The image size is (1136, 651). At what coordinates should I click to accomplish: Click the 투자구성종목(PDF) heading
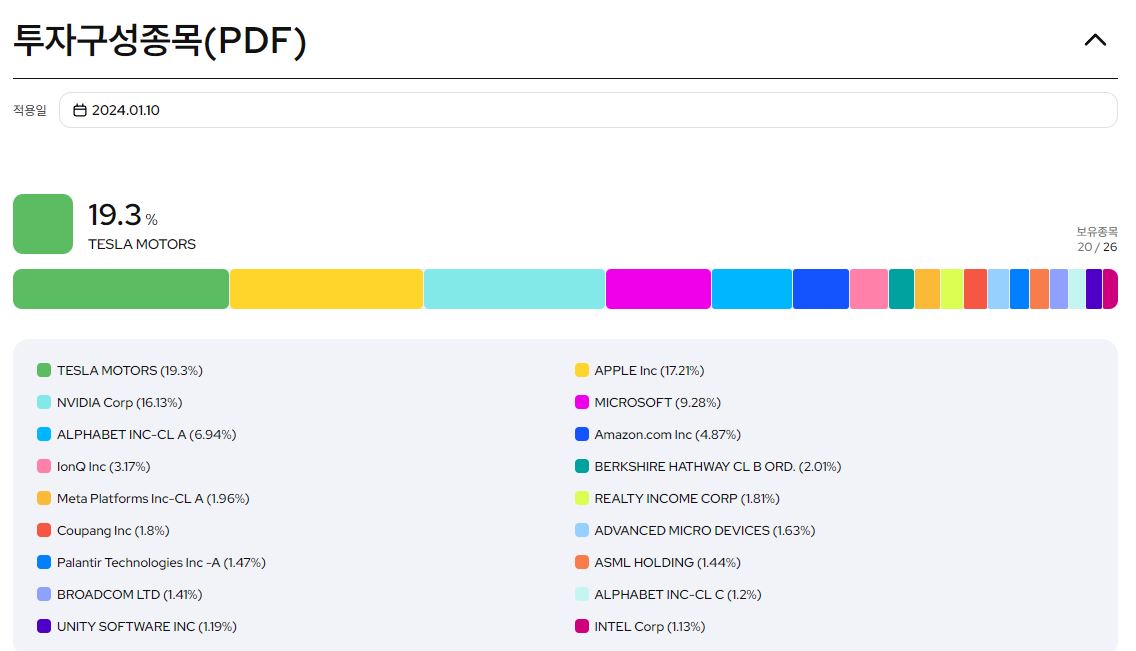pyautogui.click(x=160, y=40)
